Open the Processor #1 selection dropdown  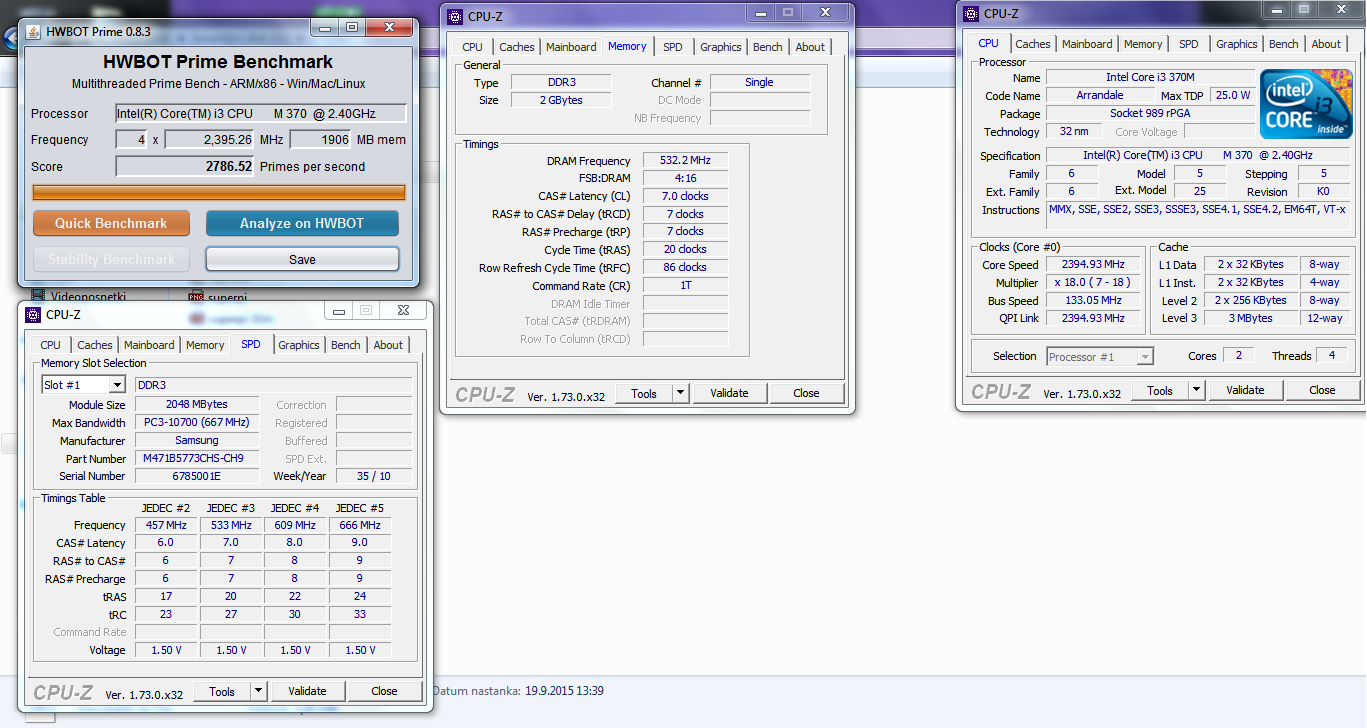click(1145, 356)
